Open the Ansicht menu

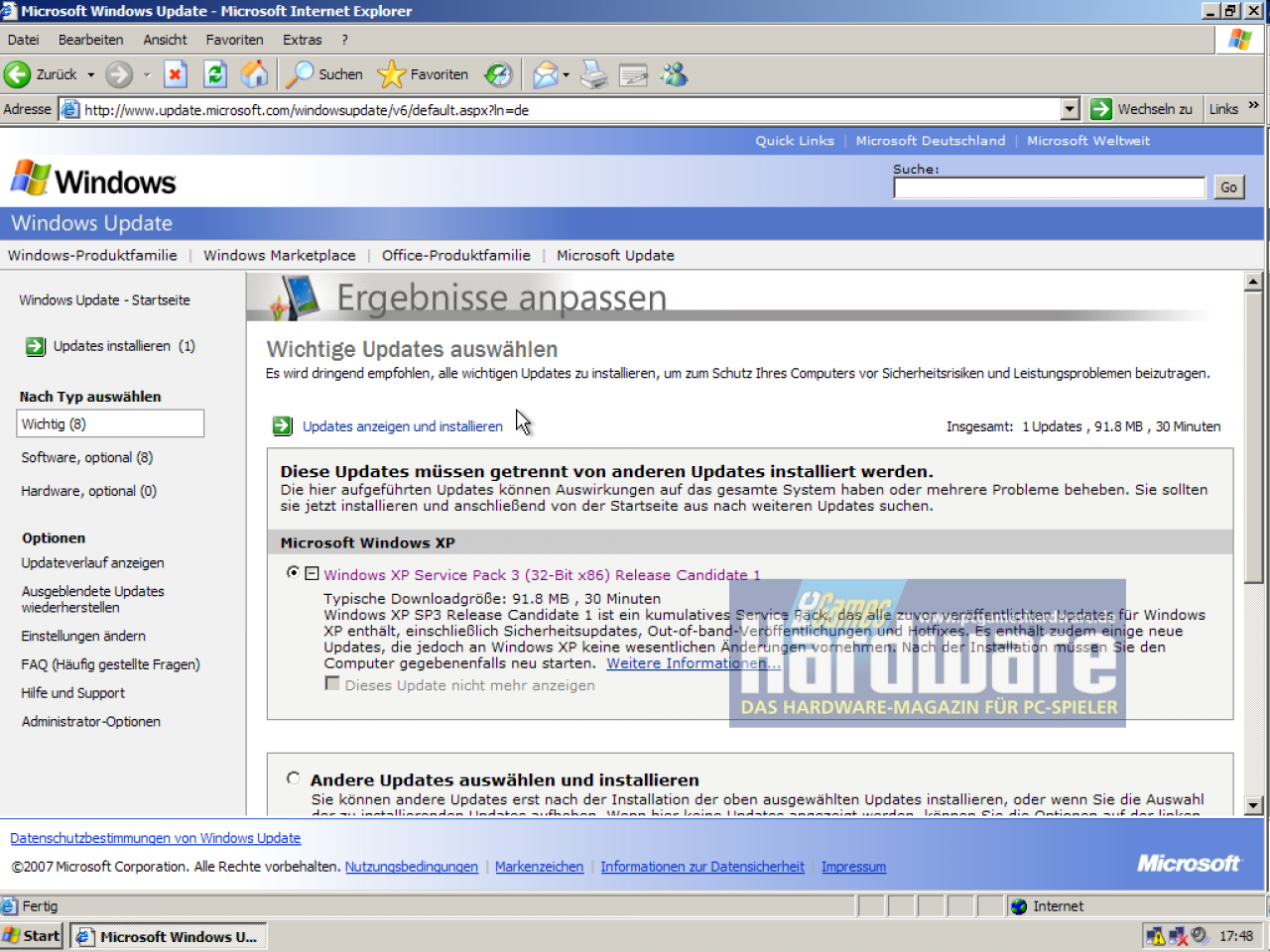[x=165, y=40]
